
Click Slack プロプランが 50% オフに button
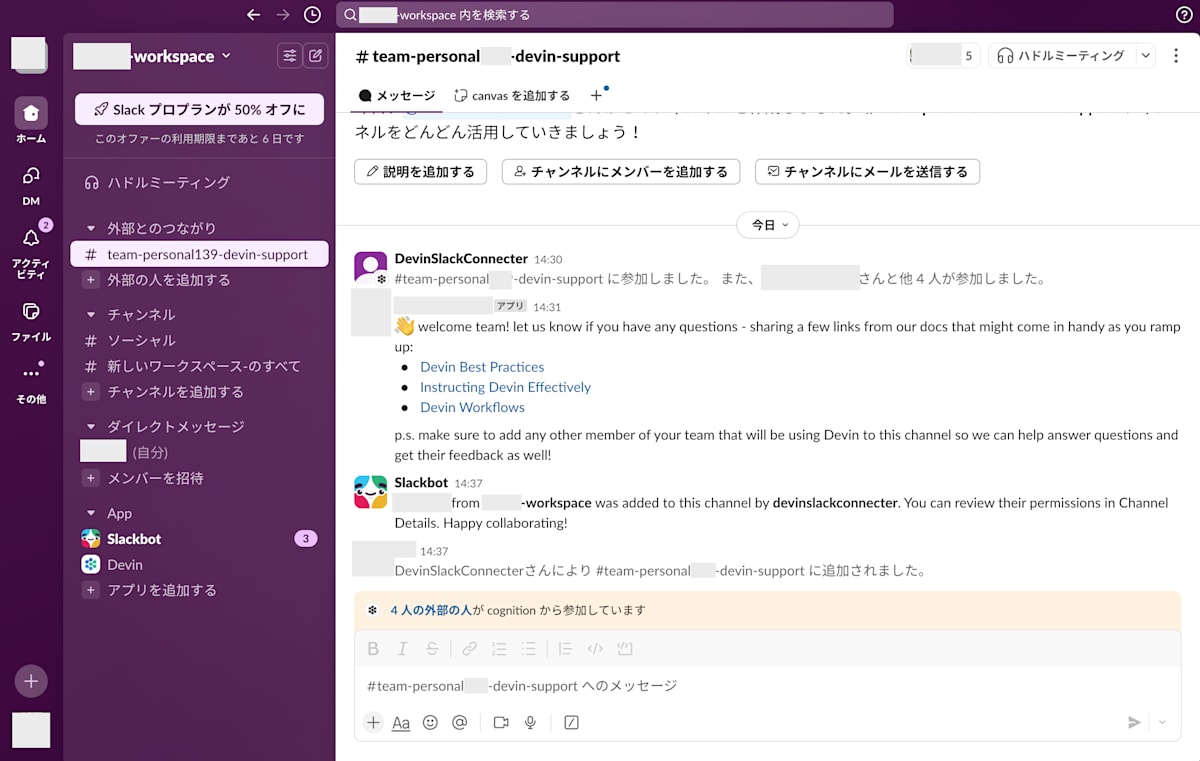pyautogui.click(x=199, y=109)
